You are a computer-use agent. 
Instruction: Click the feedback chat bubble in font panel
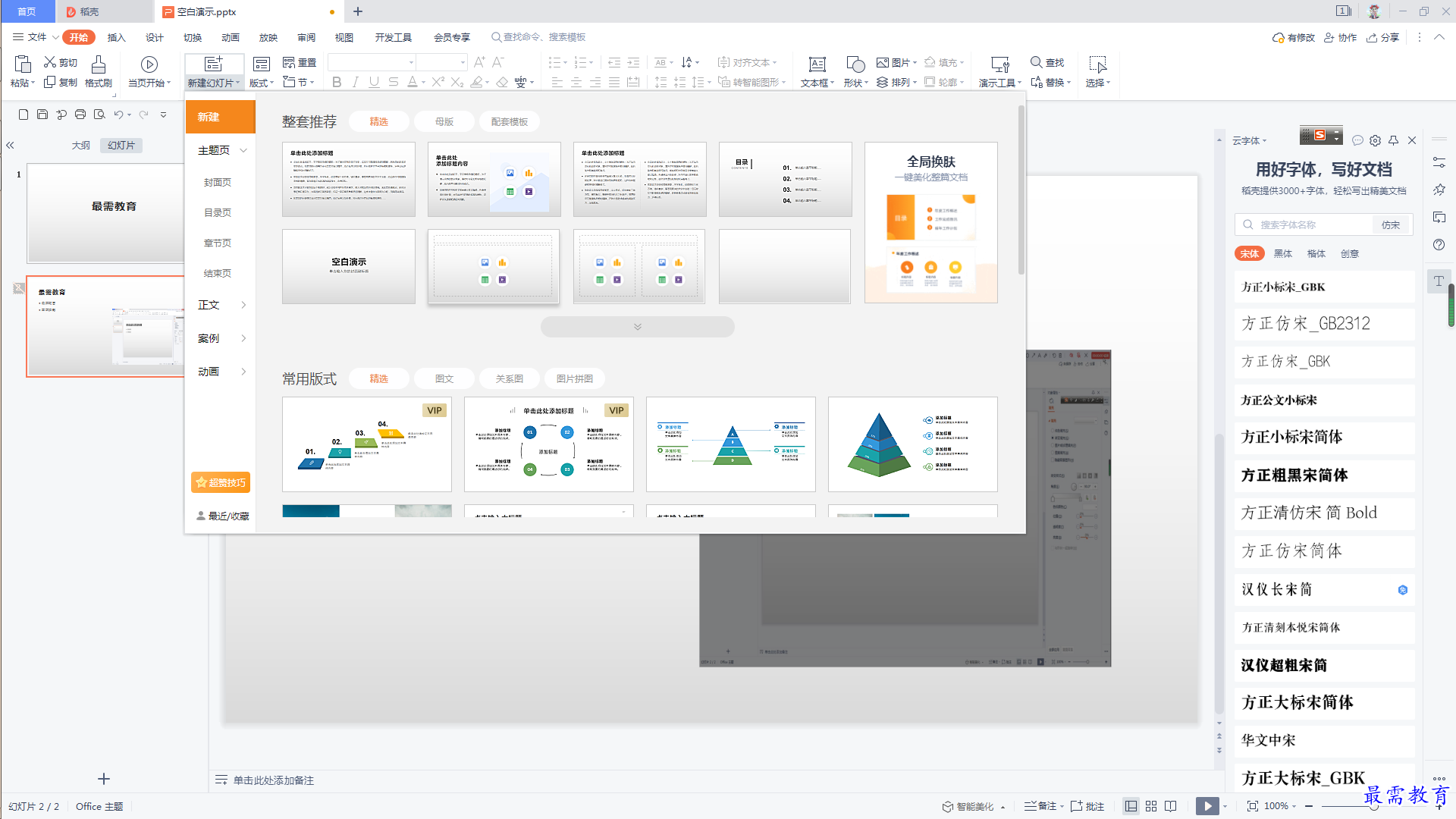1357,140
